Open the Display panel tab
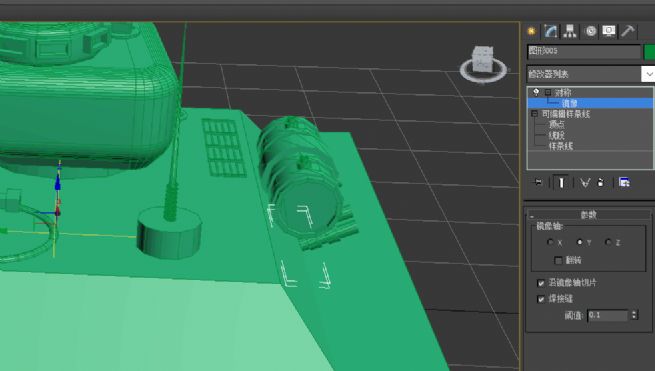The width and height of the screenshot is (655, 371). tap(609, 31)
